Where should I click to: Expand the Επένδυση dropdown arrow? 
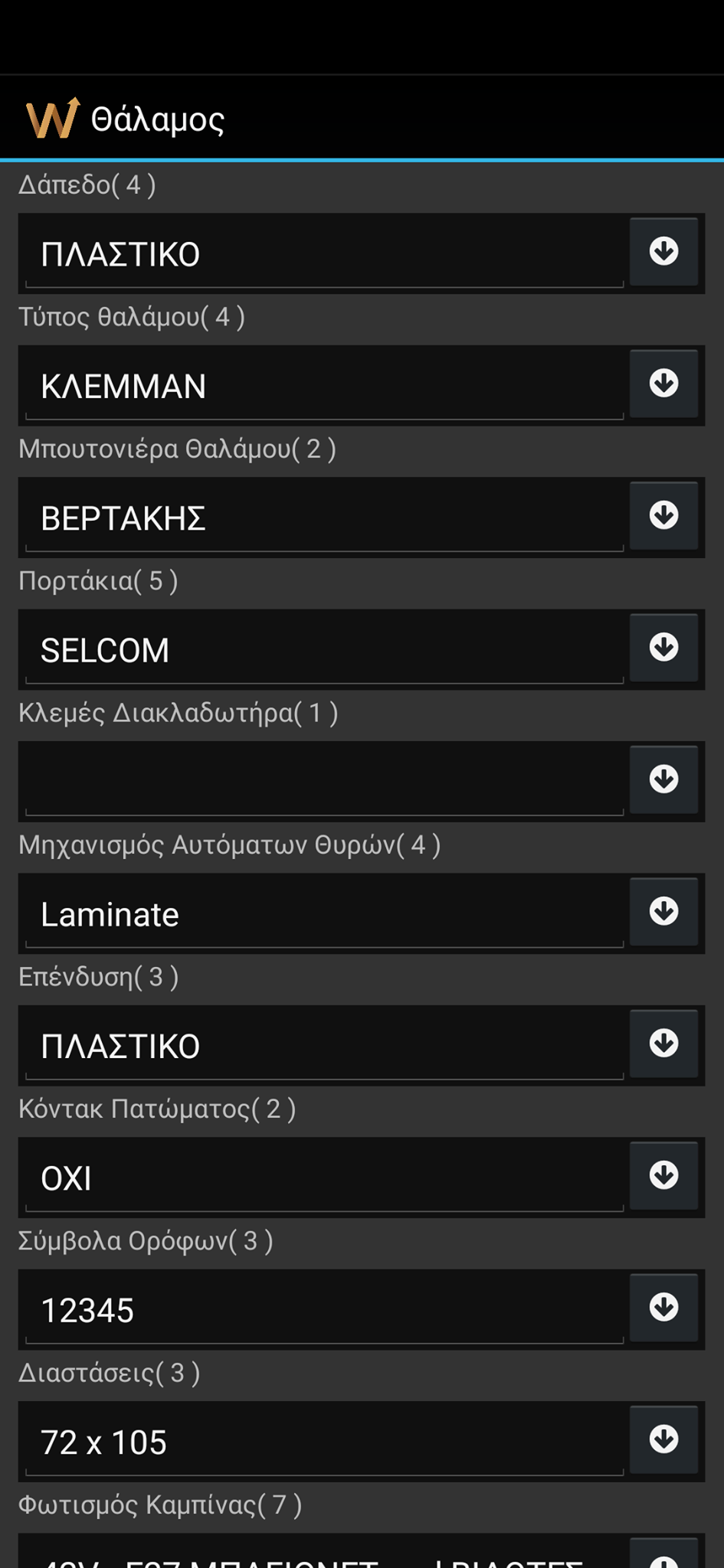pos(663,1043)
